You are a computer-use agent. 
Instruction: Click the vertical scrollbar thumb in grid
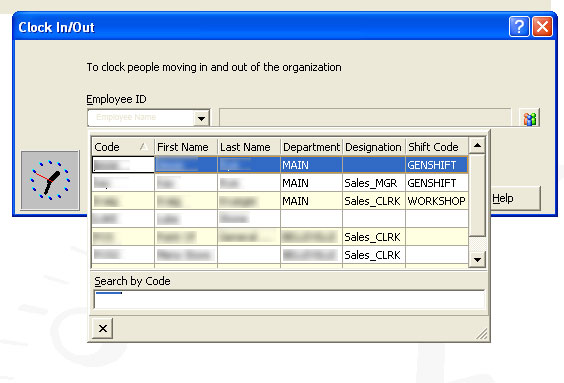pyautogui.click(x=477, y=195)
